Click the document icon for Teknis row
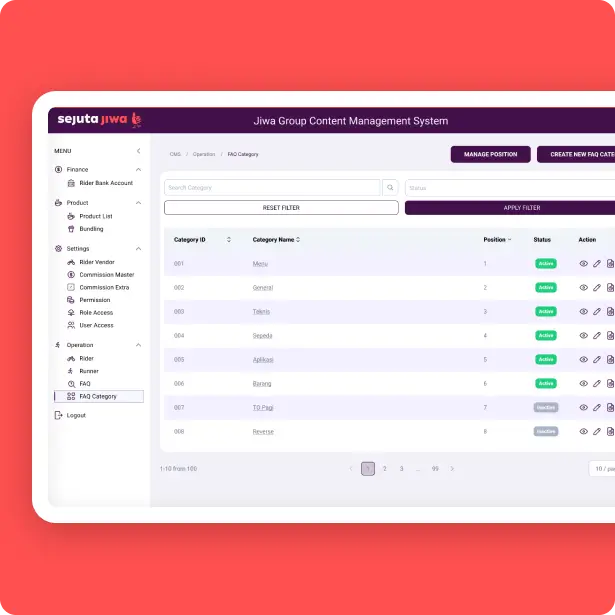Viewport: 615px width, 615px height. click(610, 312)
